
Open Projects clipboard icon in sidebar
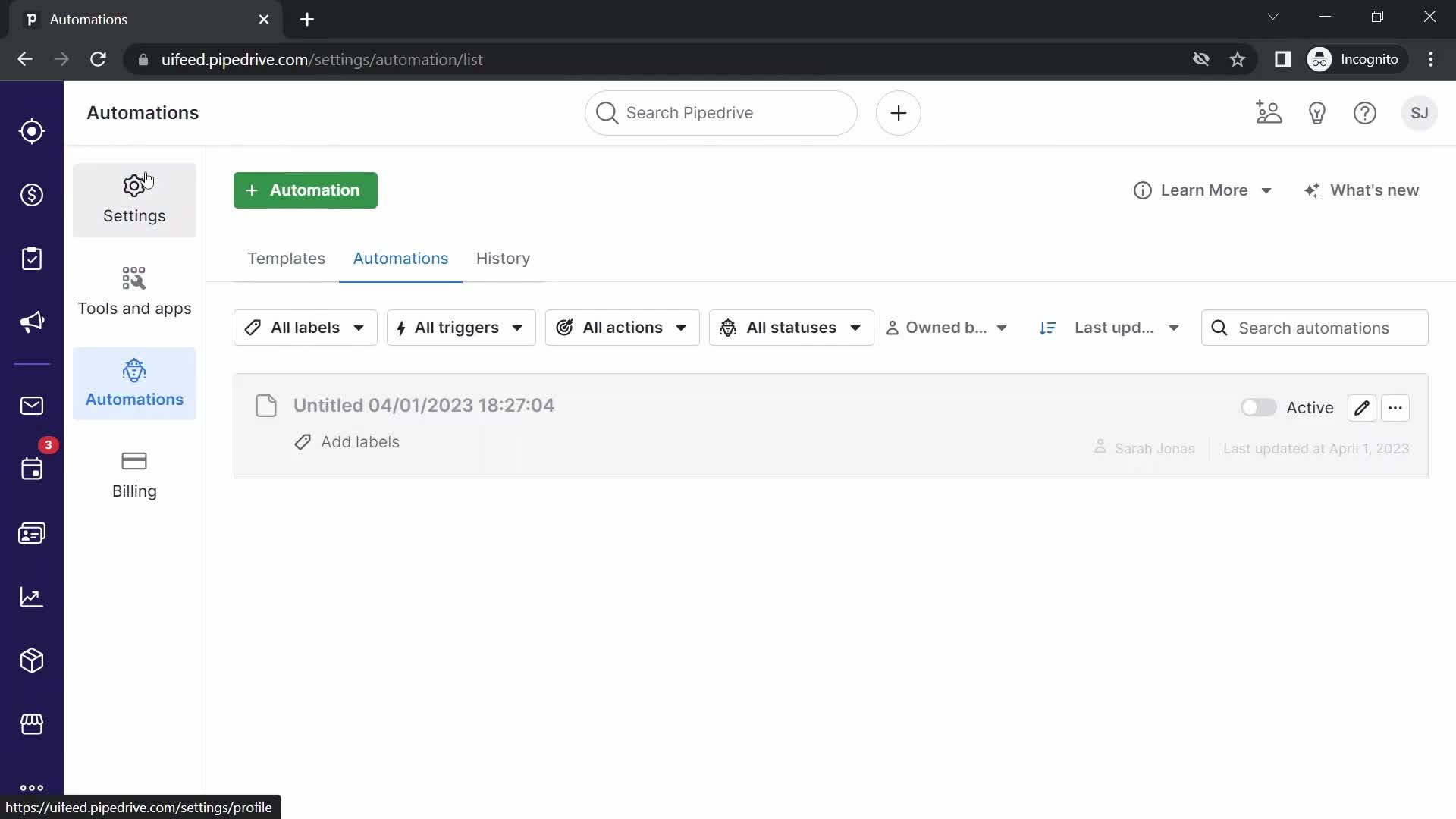click(x=31, y=259)
